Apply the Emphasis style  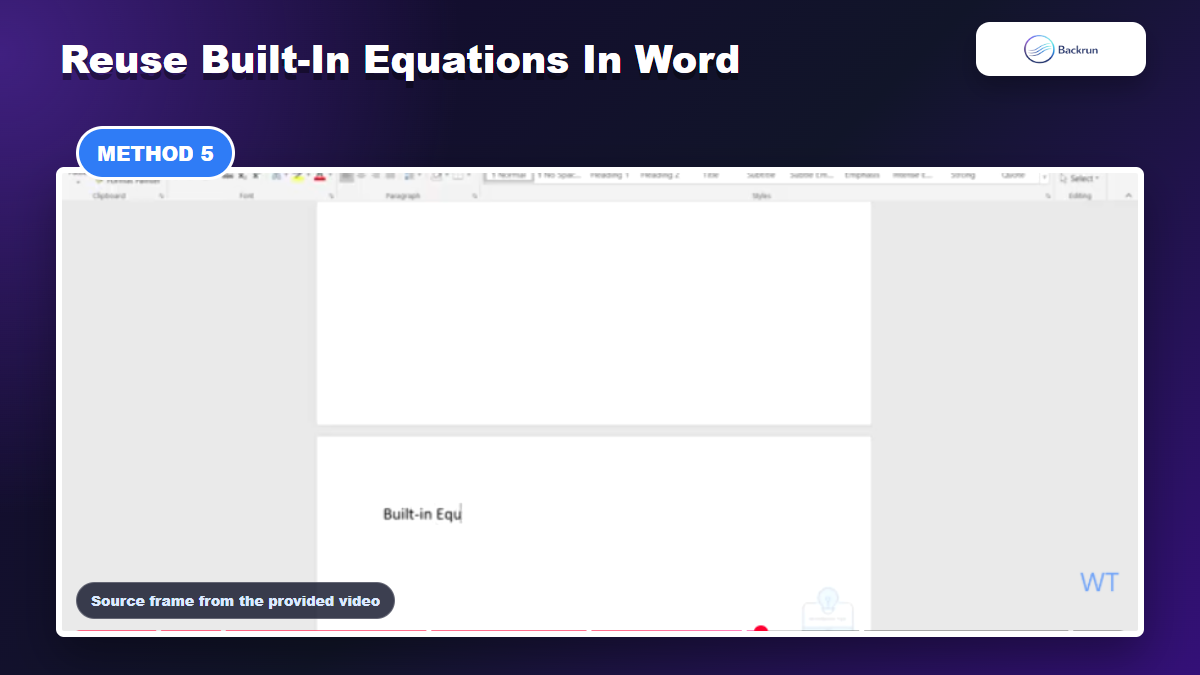click(861, 175)
